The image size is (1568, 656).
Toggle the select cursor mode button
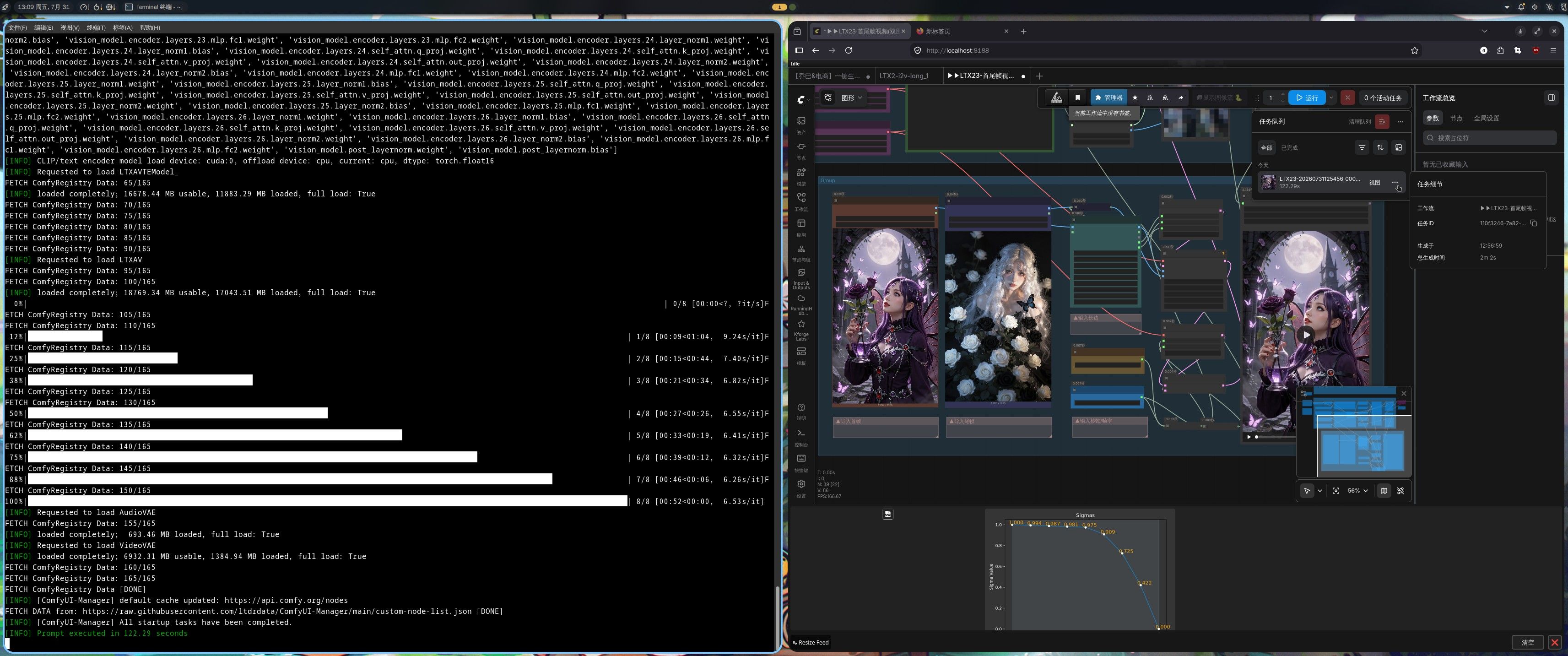(1307, 490)
